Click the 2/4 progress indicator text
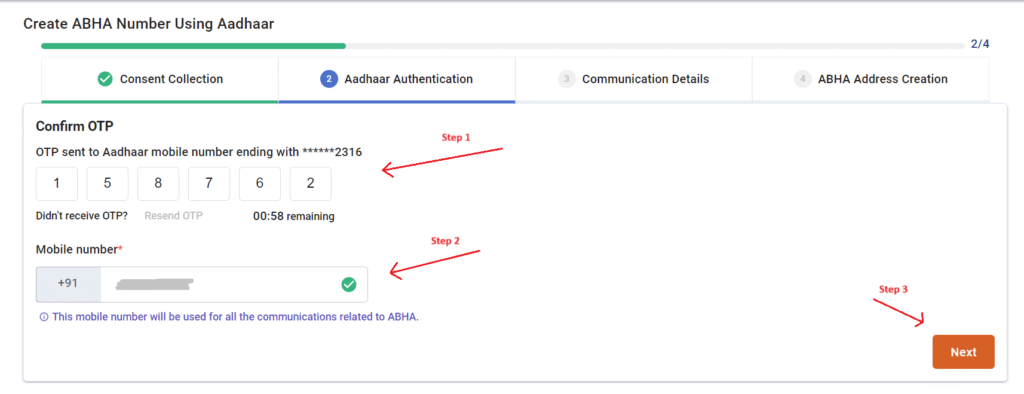1024x394 pixels. [x=980, y=44]
